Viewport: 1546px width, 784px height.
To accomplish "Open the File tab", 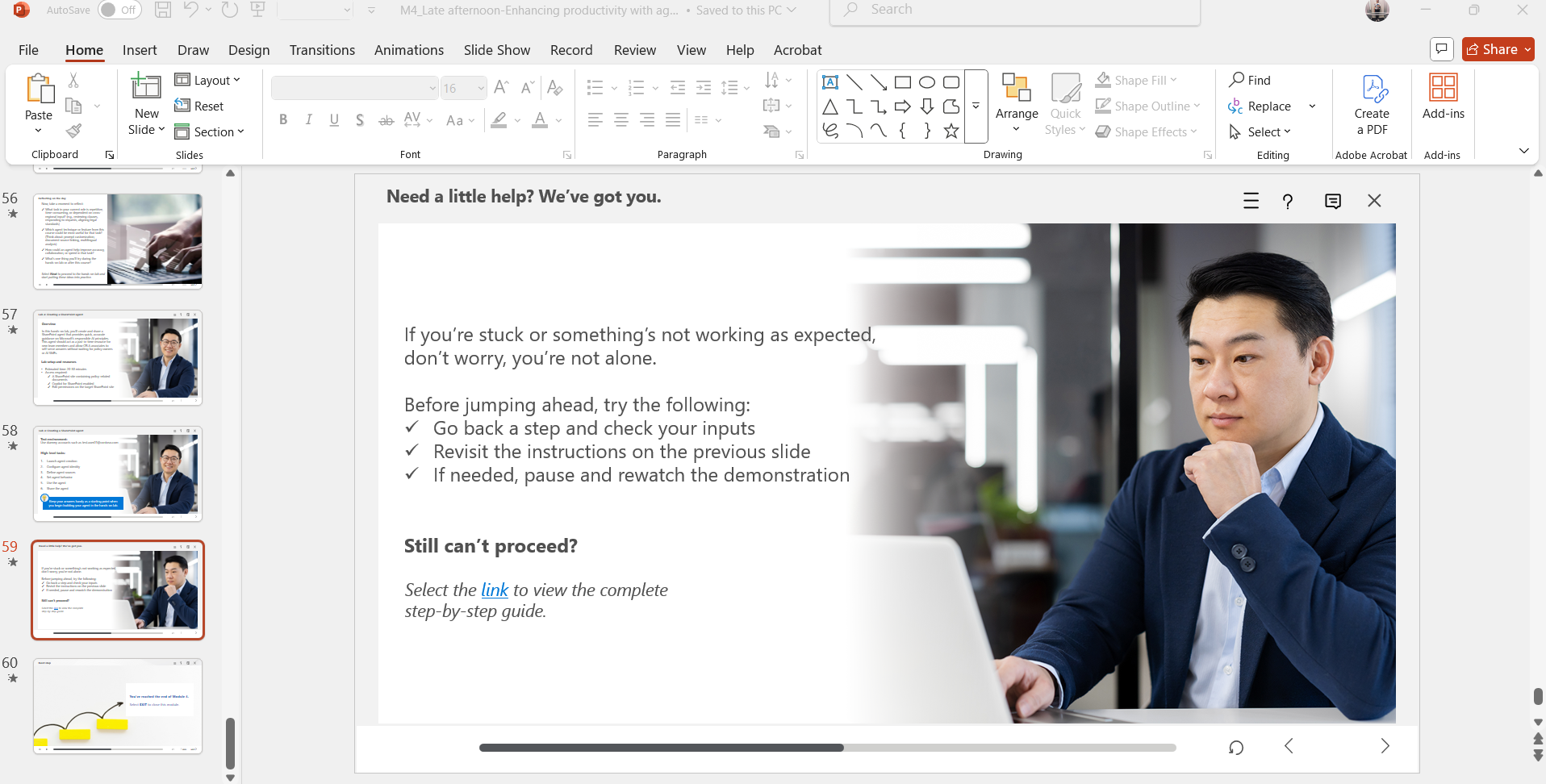I will [28, 50].
